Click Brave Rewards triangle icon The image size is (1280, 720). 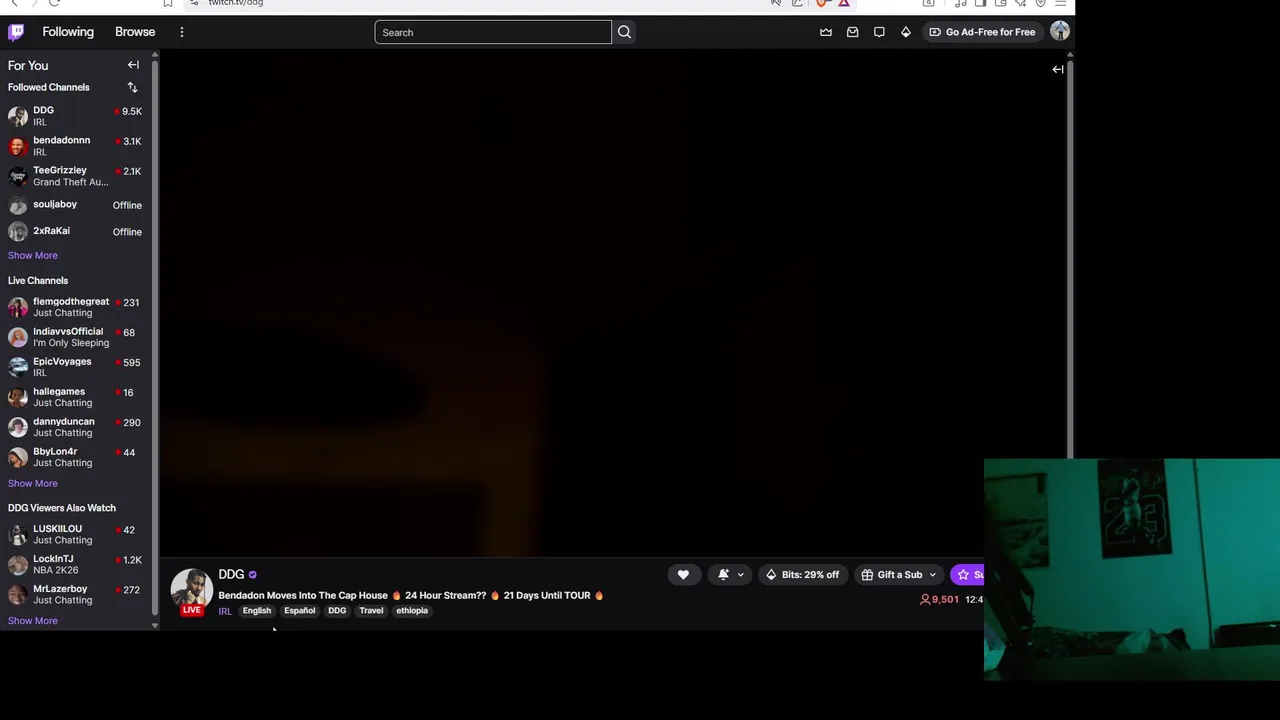(844, 3)
